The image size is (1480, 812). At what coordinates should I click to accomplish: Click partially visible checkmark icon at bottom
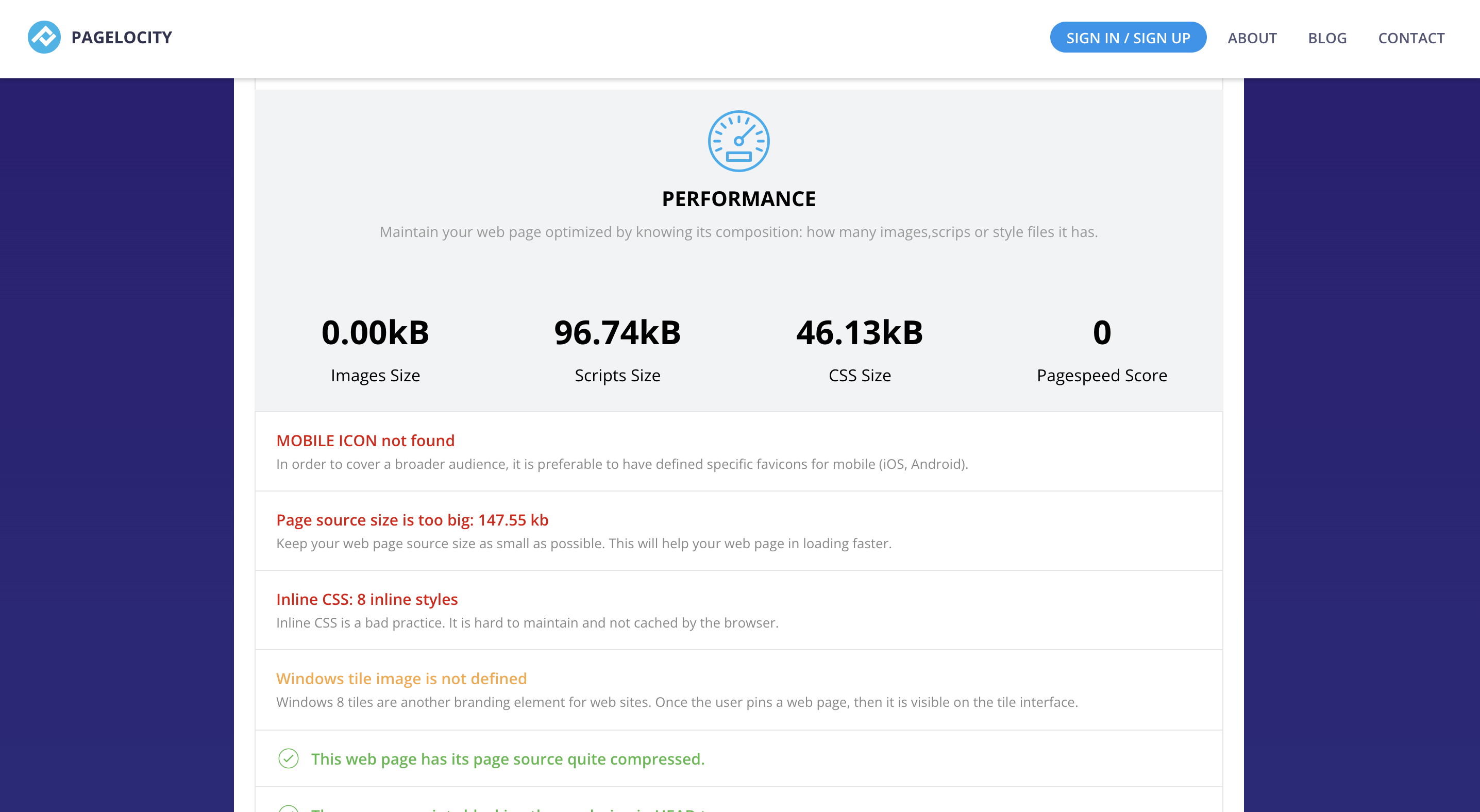(x=289, y=808)
